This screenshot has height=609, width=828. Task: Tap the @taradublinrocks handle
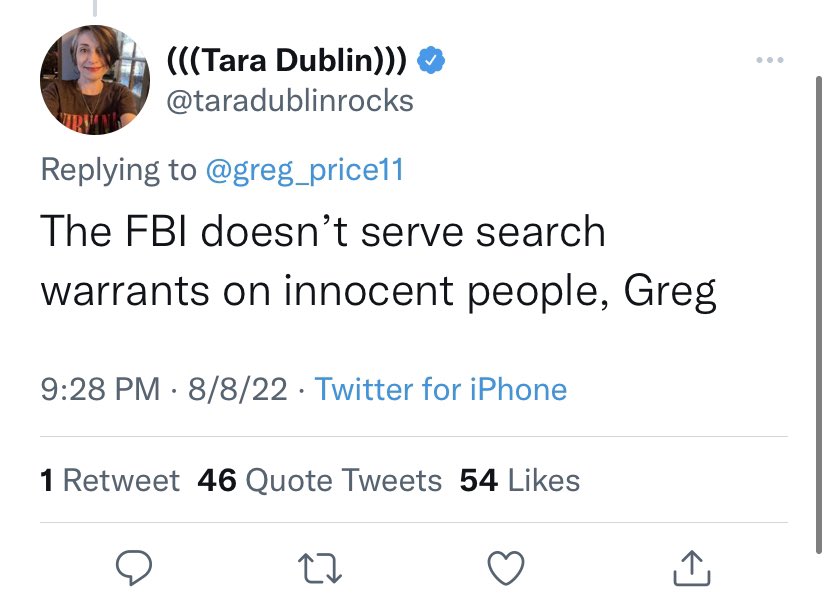pyautogui.click(x=288, y=100)
